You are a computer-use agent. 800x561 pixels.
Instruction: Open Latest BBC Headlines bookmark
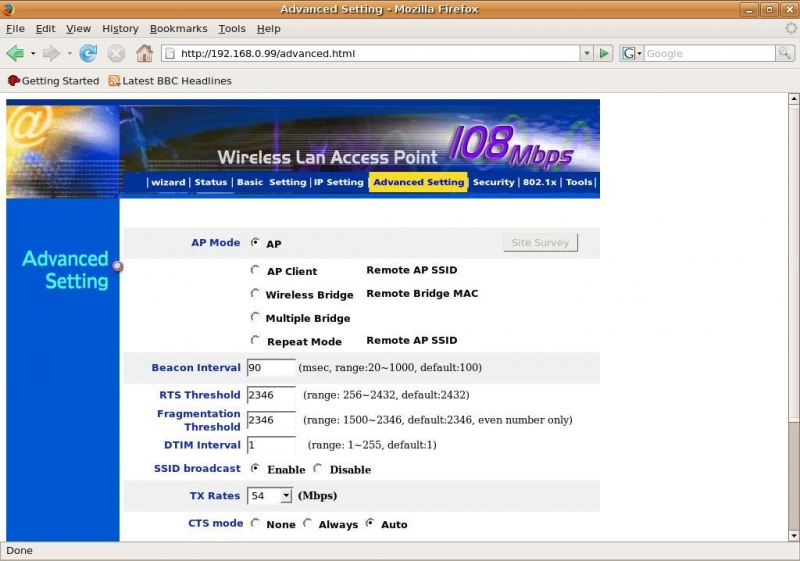pyautogui.click(x=170, y=81)
